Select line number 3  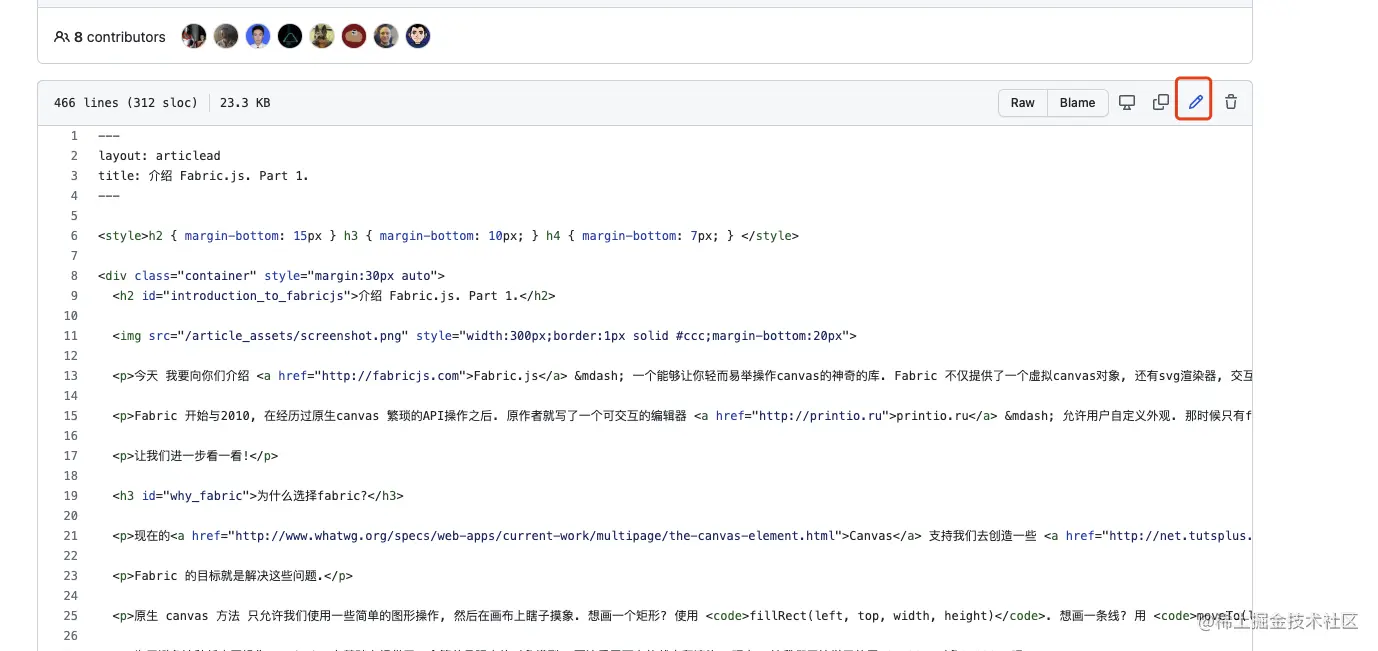(x=74, y=176)
